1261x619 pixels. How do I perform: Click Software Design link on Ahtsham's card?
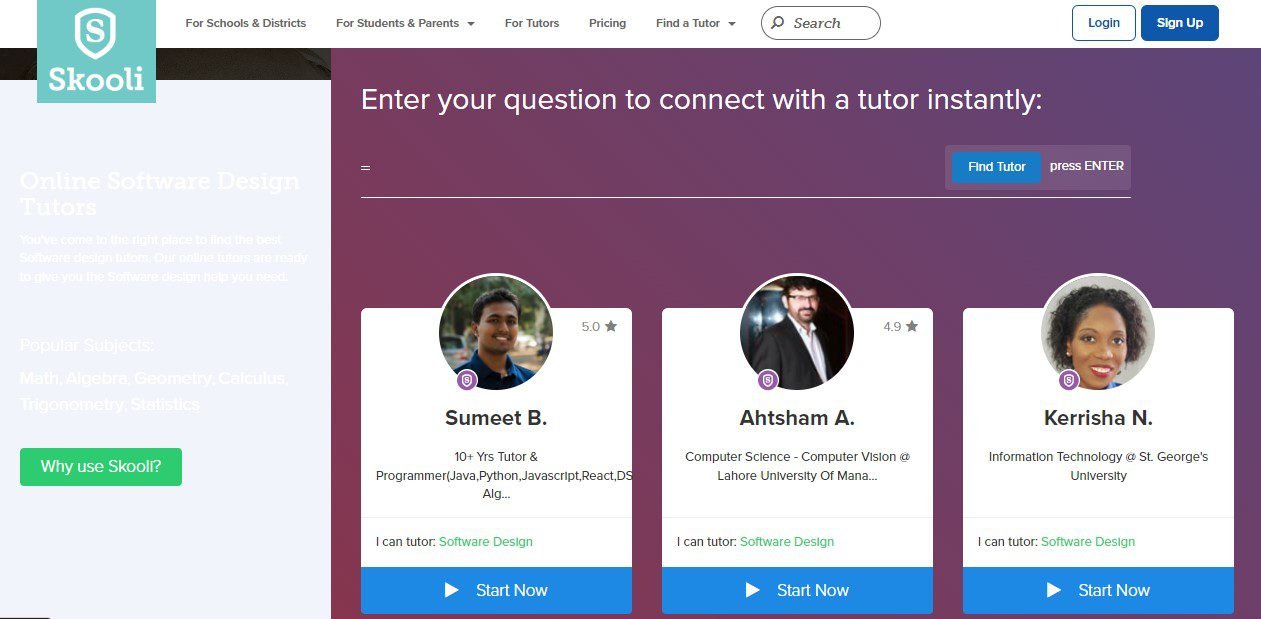point(787,542)
